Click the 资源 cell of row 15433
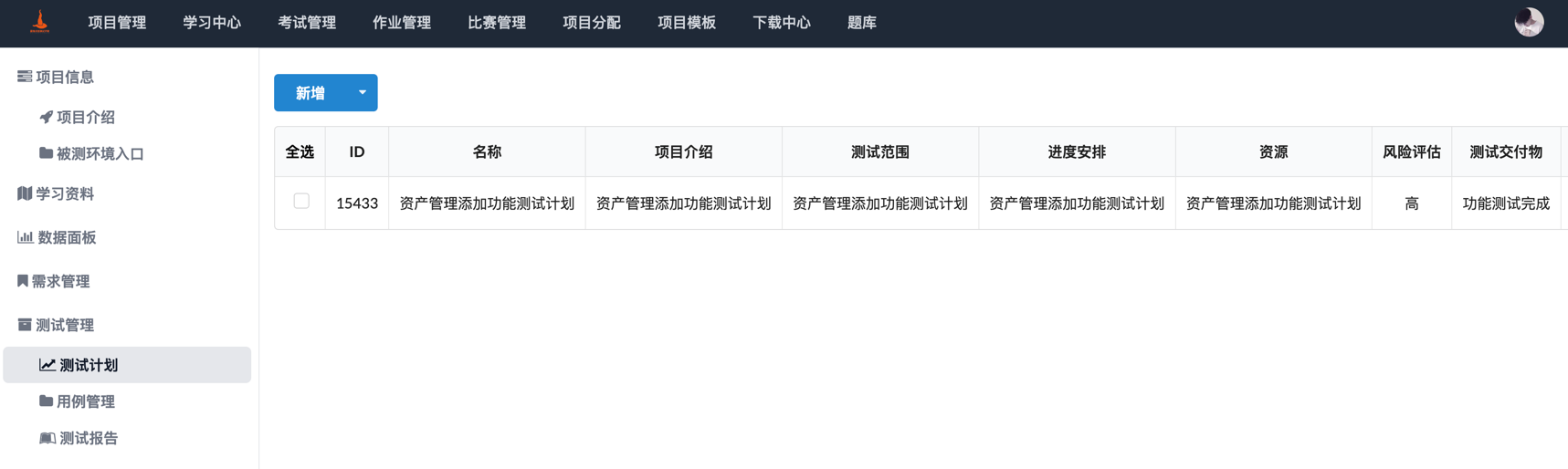 (x=1274, y=203)
